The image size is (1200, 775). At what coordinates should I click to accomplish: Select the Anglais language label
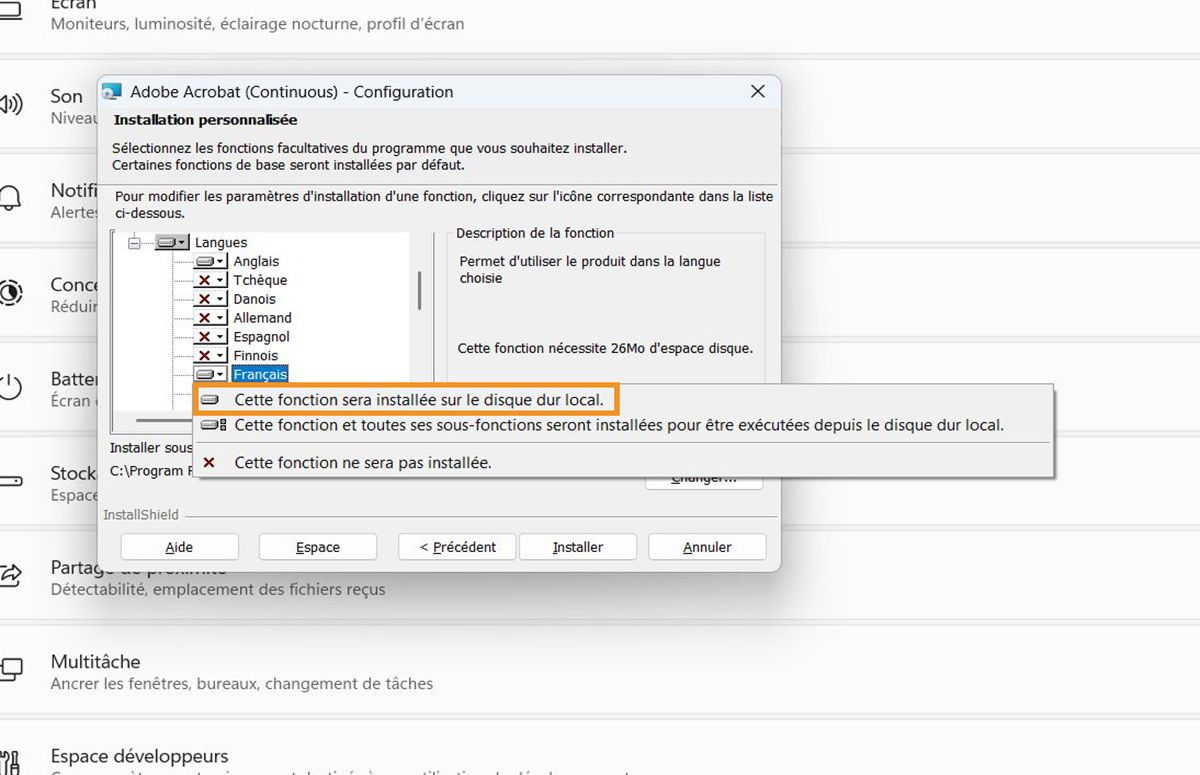pyautogui.click(x=256, y=261)
